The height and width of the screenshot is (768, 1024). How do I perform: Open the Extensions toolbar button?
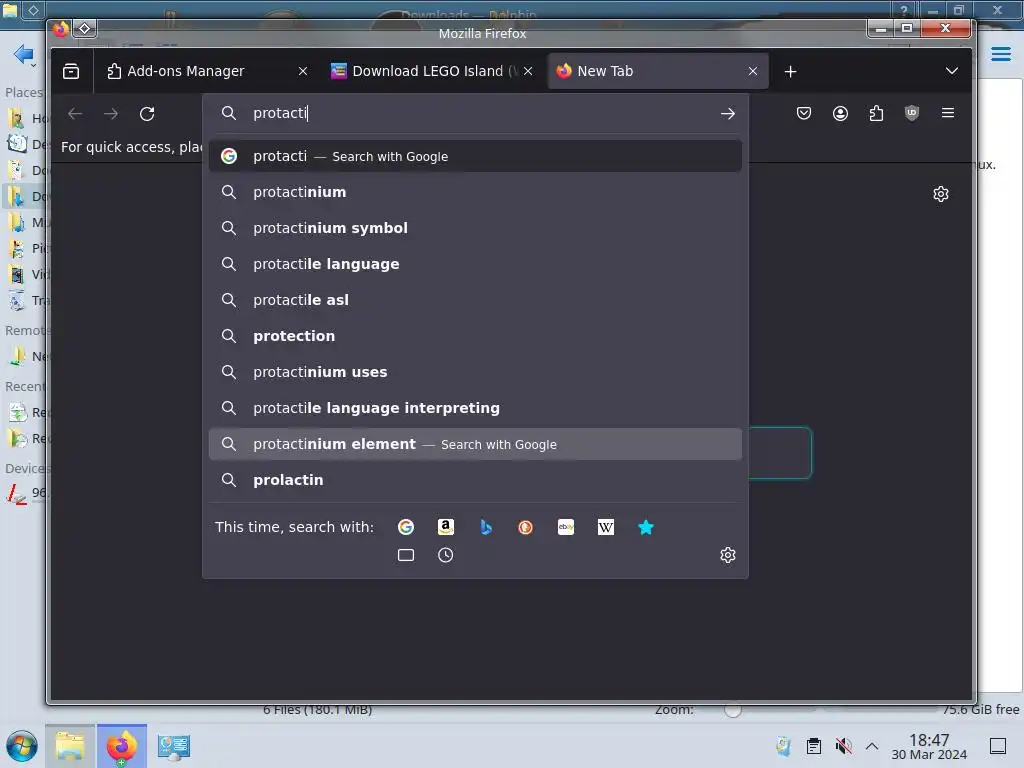click(876, 114)
